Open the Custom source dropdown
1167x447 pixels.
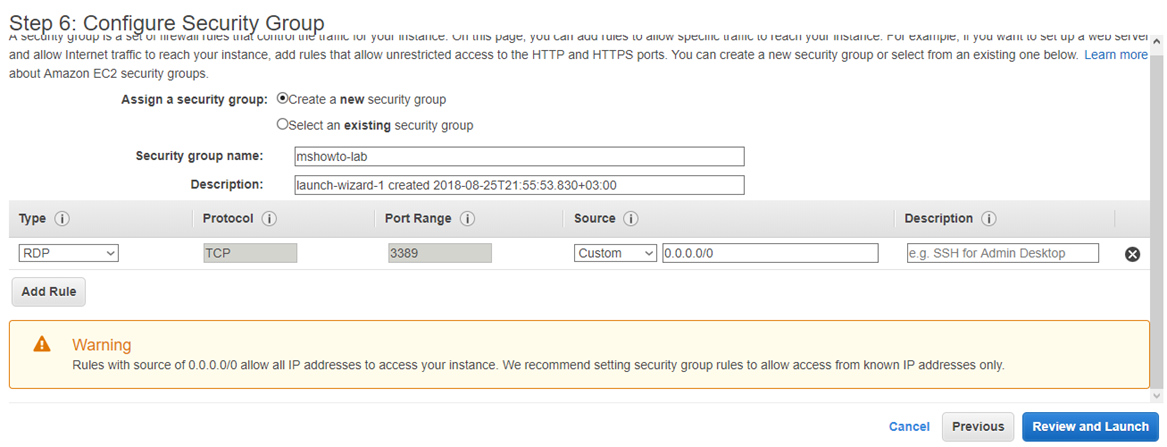(x=615, y=253)
